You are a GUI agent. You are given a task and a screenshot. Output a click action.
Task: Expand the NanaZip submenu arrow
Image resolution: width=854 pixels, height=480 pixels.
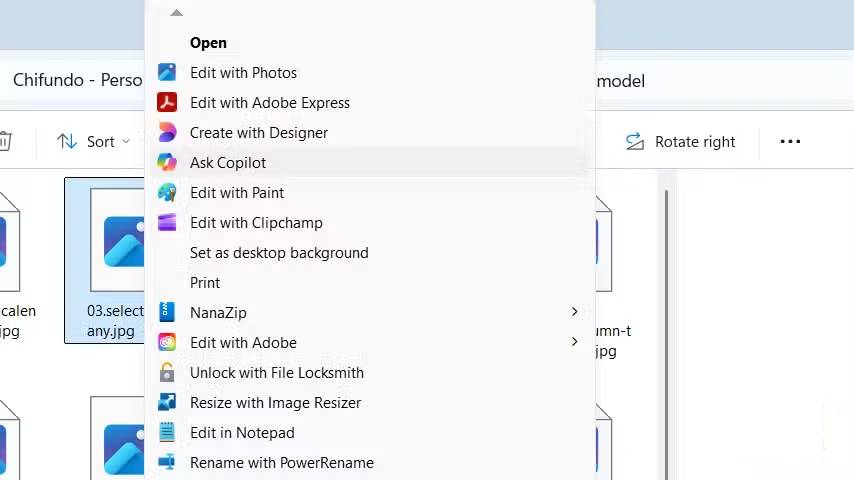click(x=574, y=313)
